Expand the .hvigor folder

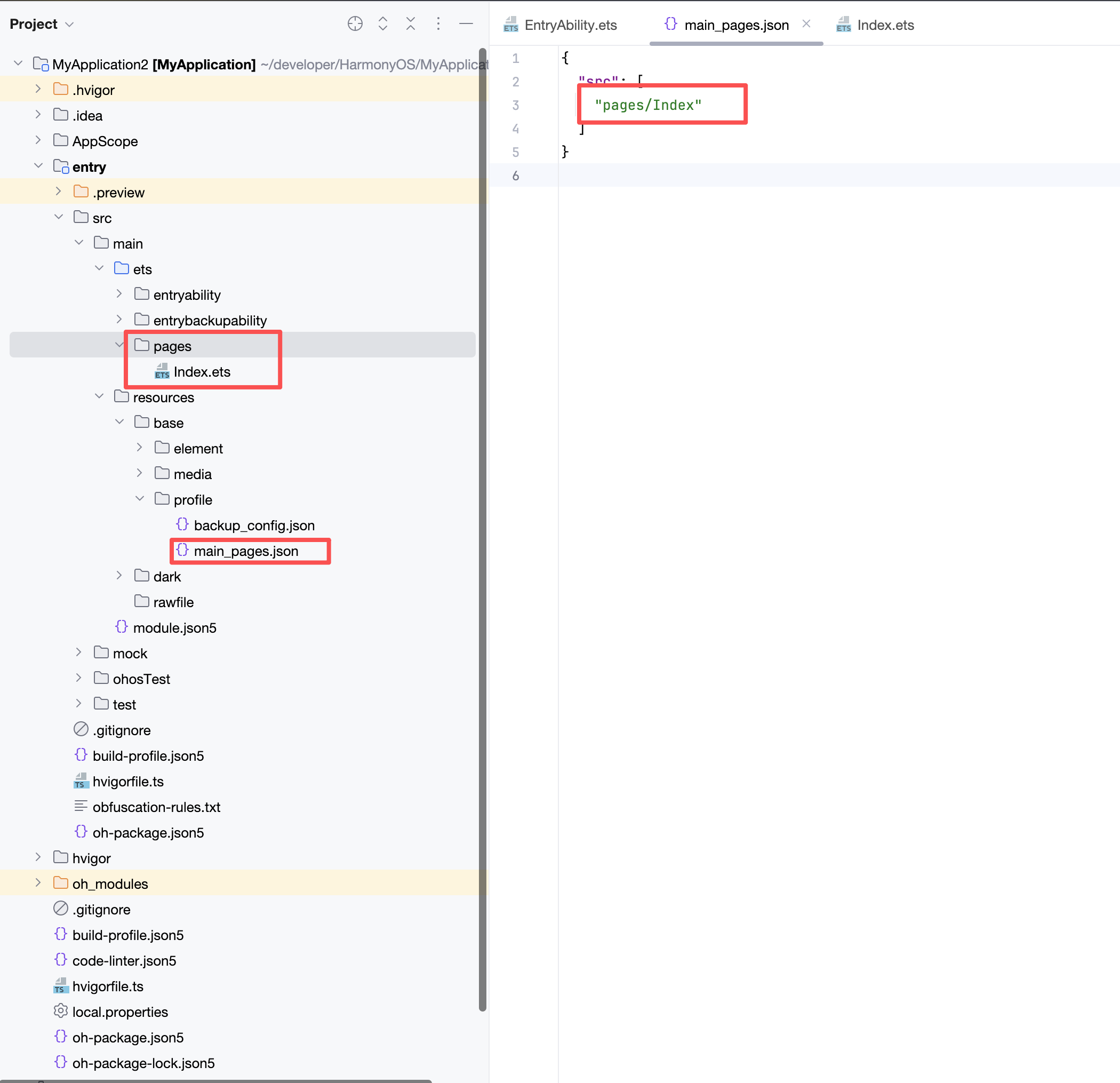38,89
